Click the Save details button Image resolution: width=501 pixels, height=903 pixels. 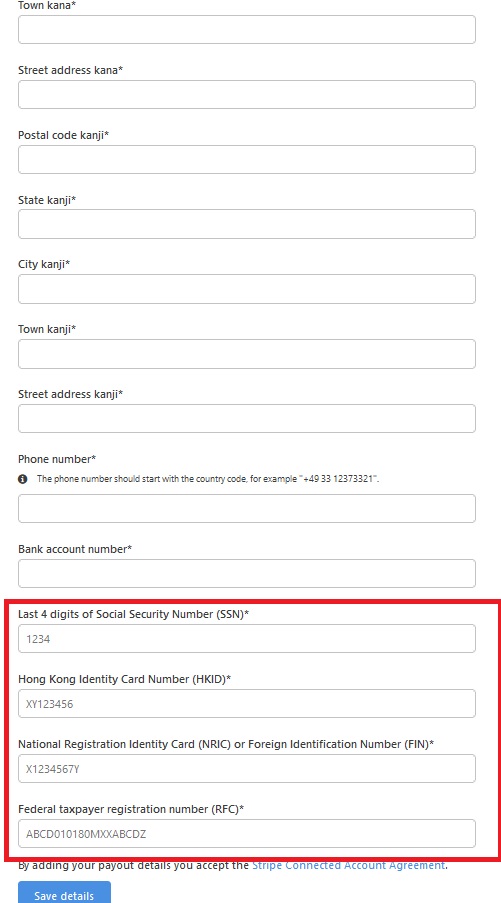[64, 892]
